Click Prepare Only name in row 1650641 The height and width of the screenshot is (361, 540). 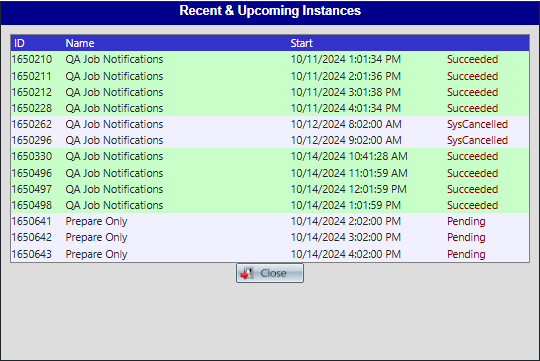coord(96,221)
